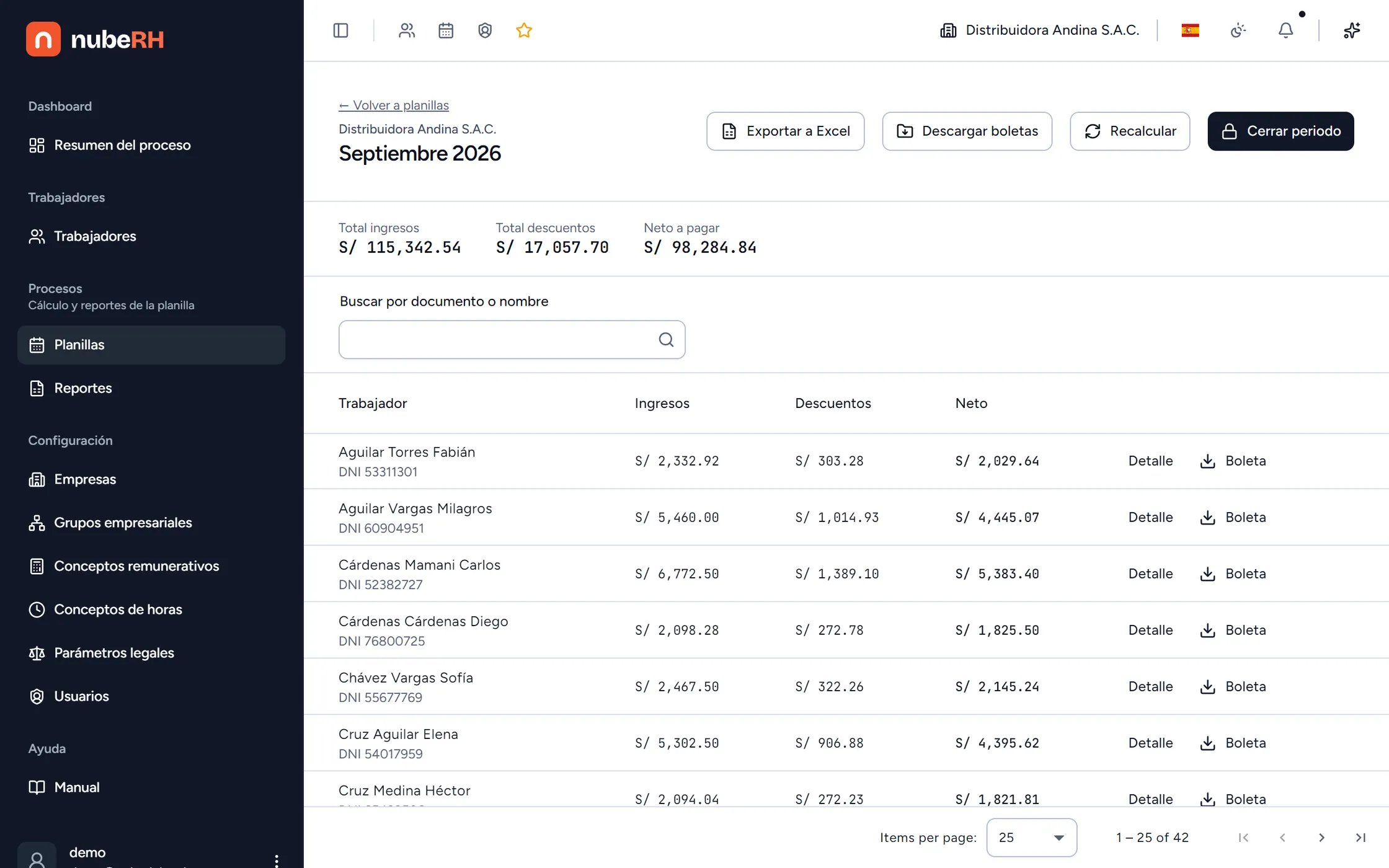
Task: Open the notifications bell
Action: point(1285,30)
